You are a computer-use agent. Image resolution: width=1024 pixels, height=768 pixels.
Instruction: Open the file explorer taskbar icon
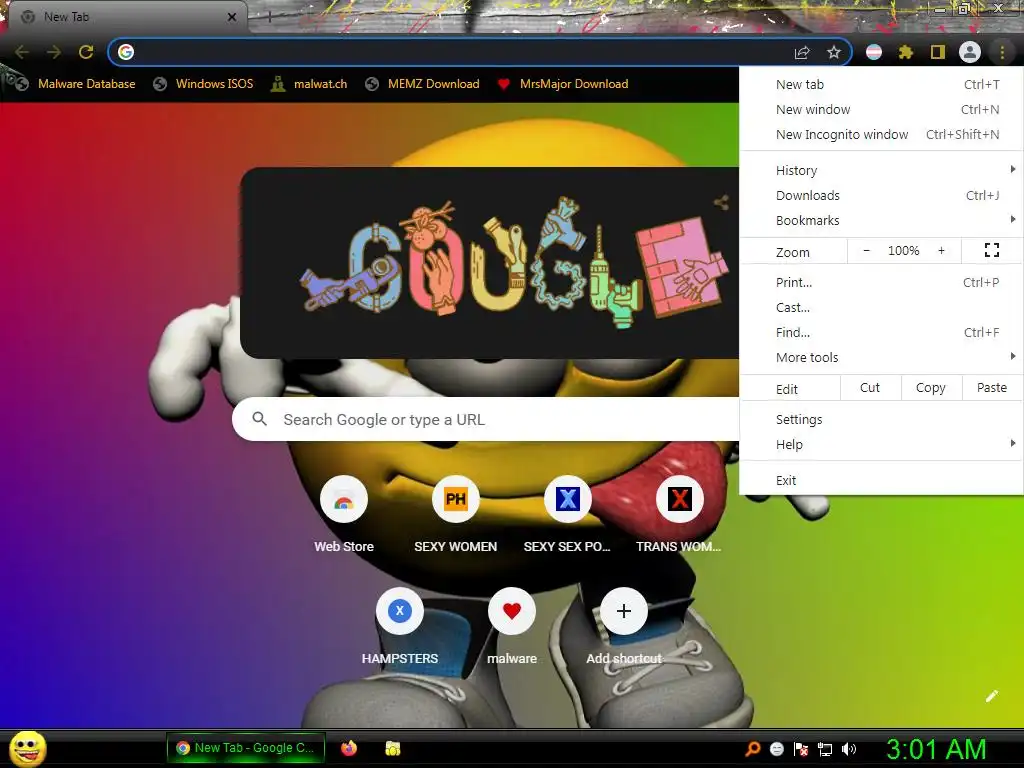(392, 748)
